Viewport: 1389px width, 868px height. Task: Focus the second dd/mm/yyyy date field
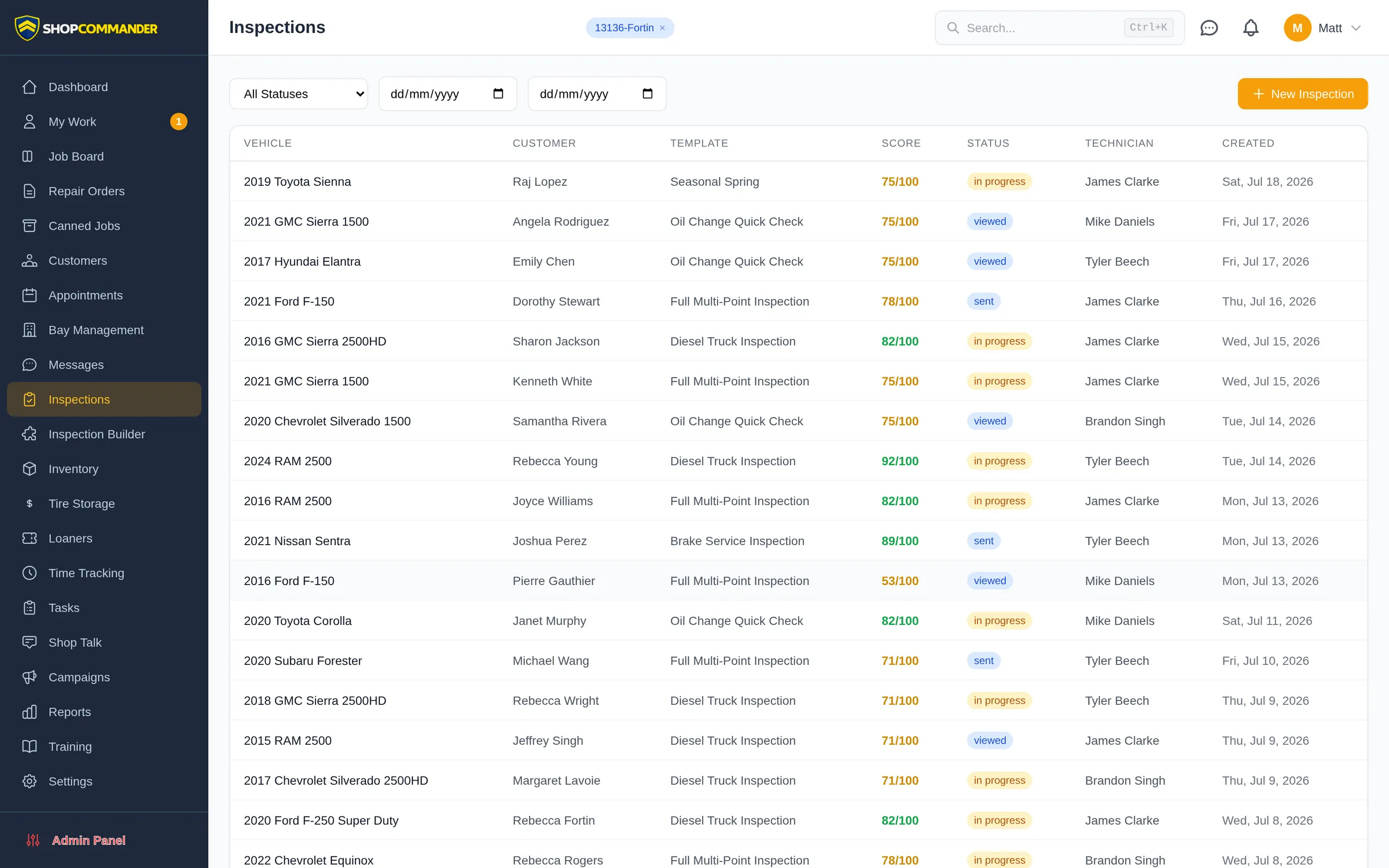tap(597, 94)
